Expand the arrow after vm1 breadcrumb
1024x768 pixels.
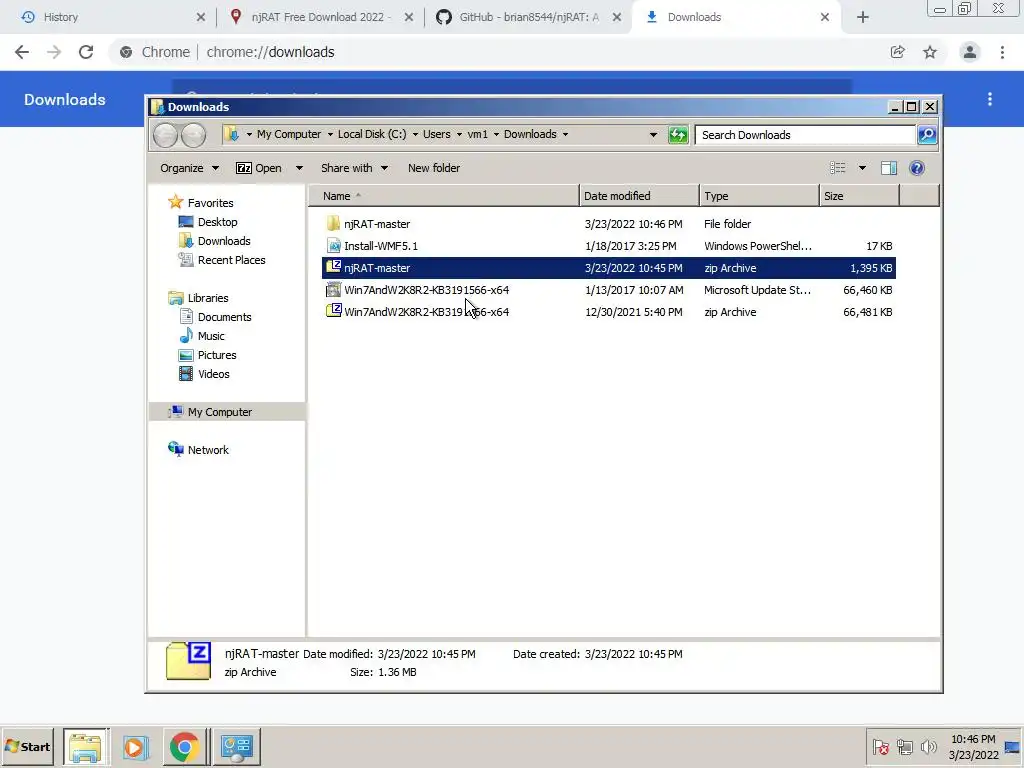point(496,135)
